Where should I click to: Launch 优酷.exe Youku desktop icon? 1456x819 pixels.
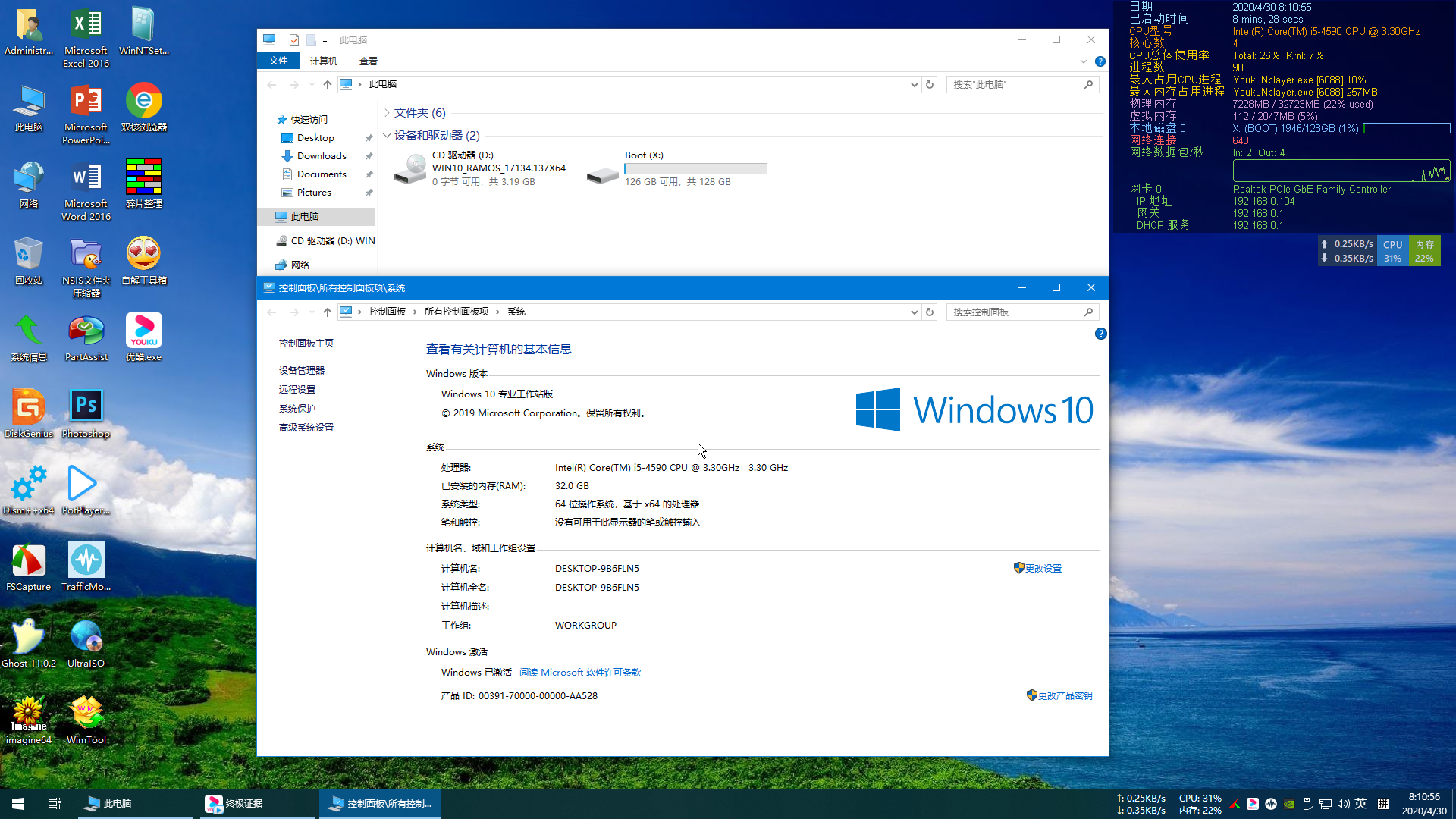143,337
